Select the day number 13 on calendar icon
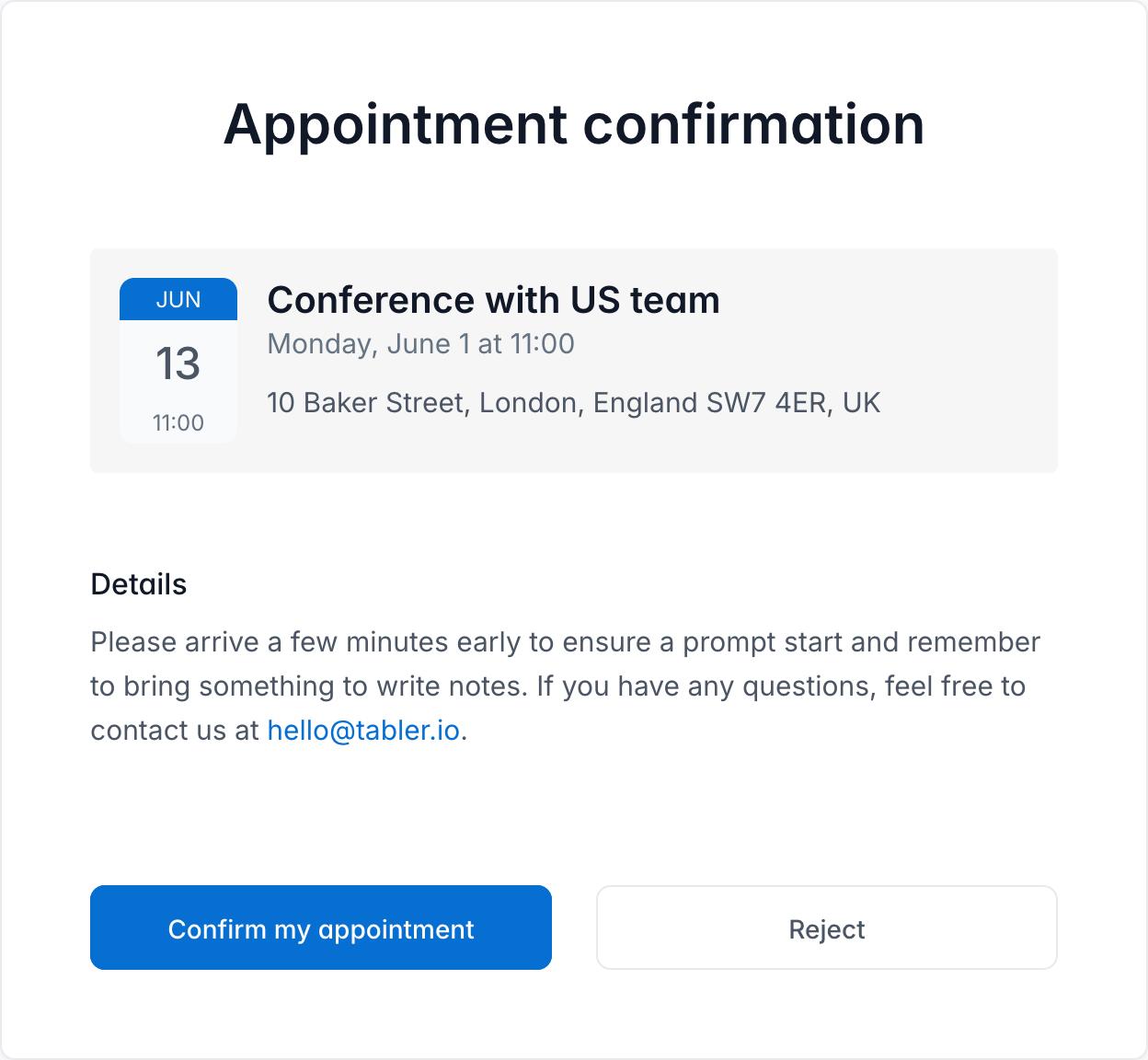 coord(178,363)
